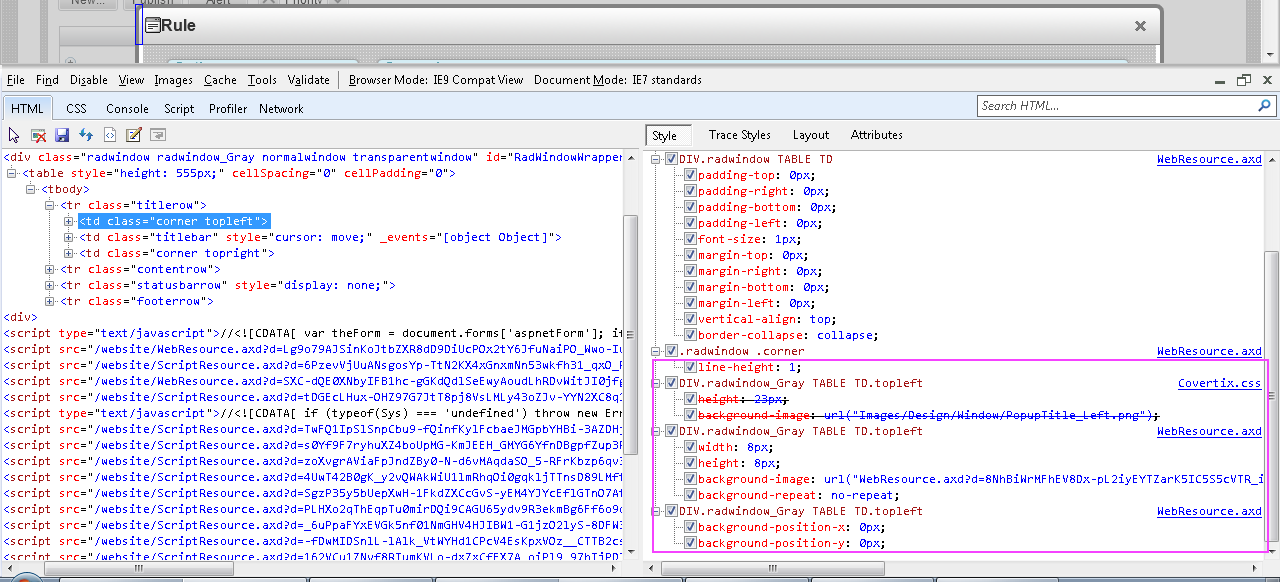The image size is (1280, 582).
Task: Click the word wrap toolbar icon
Action: tap(158, 135)
